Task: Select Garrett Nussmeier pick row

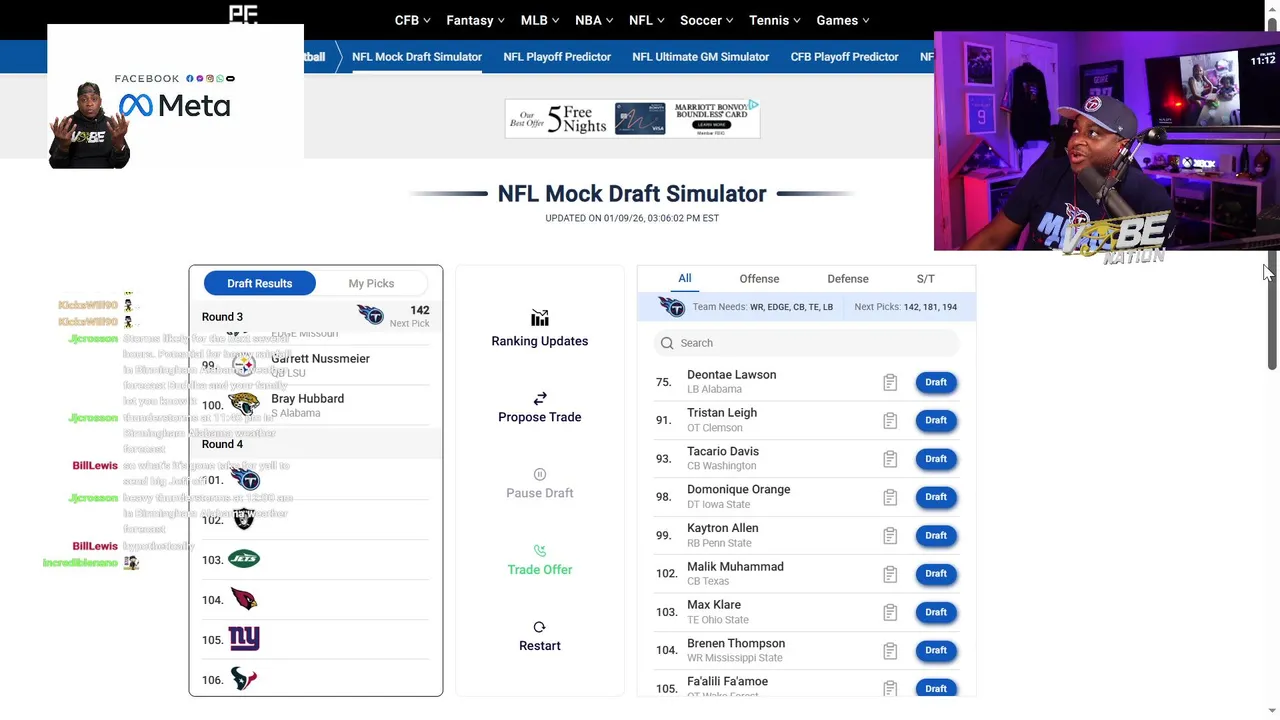Action: [x=315, y=365]
